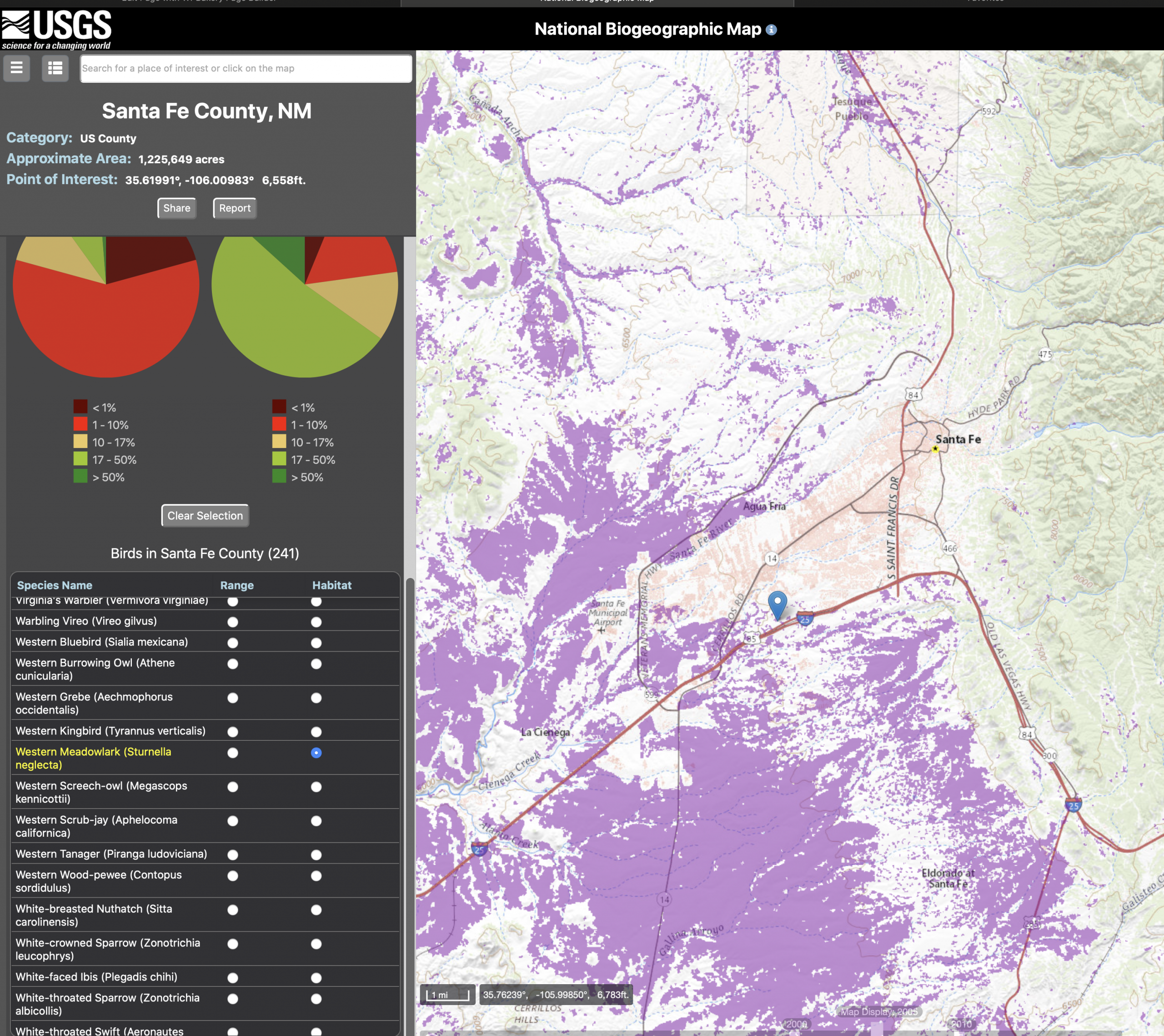Click the blue location pin marker
The height and width of the screenshot is (1036, 1164).
tap(778, 603)
